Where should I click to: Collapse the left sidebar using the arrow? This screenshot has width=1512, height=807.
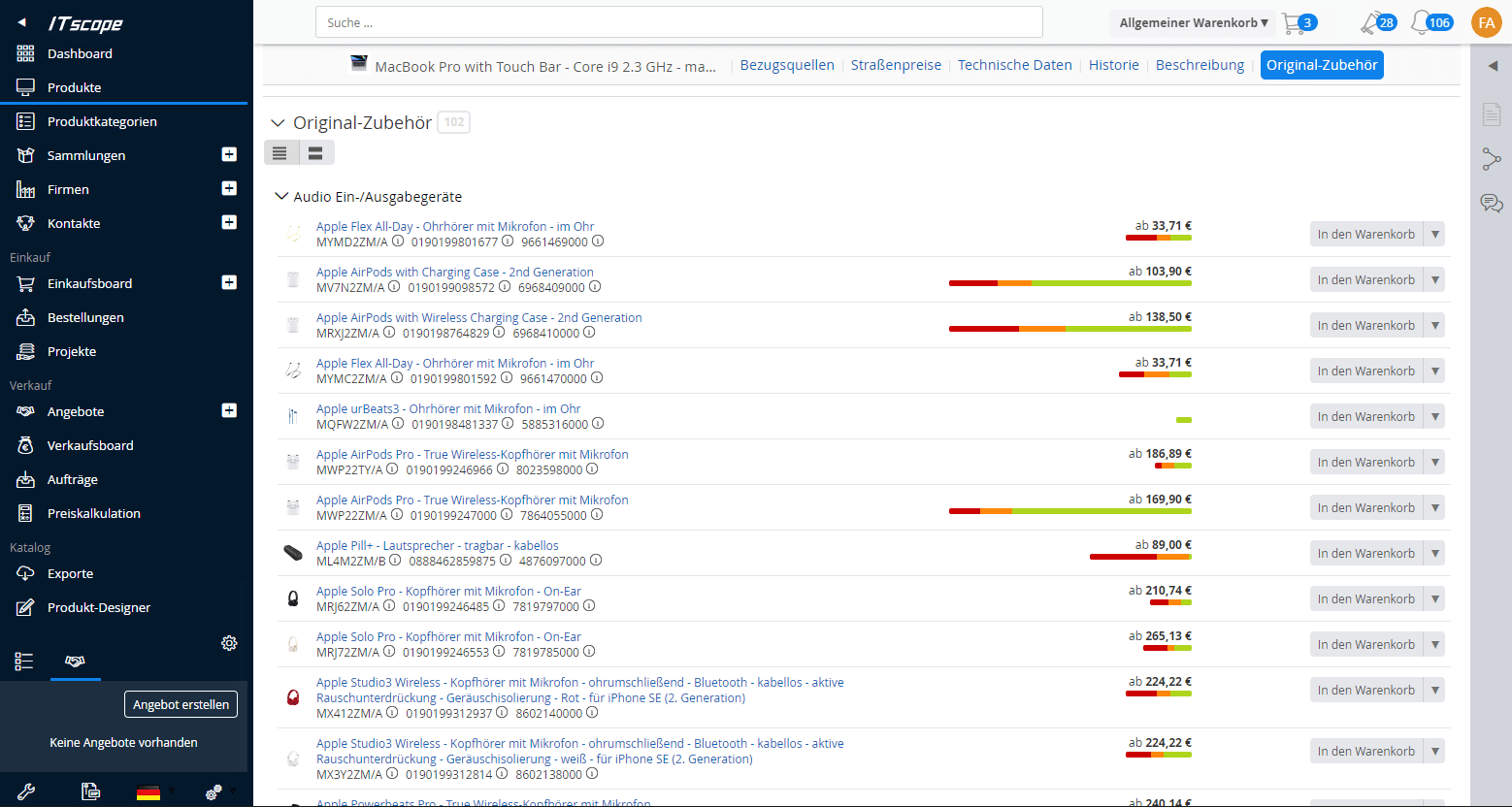coord(22,22)
